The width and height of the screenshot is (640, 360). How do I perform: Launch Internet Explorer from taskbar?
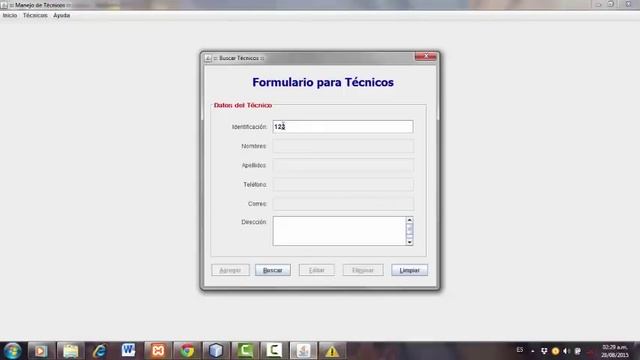[99, 351]
